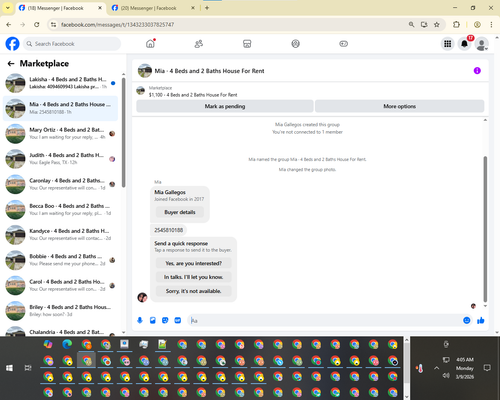Open Carol conversation
The height and width of the screenshot is (400, 500).
(61, 285)
